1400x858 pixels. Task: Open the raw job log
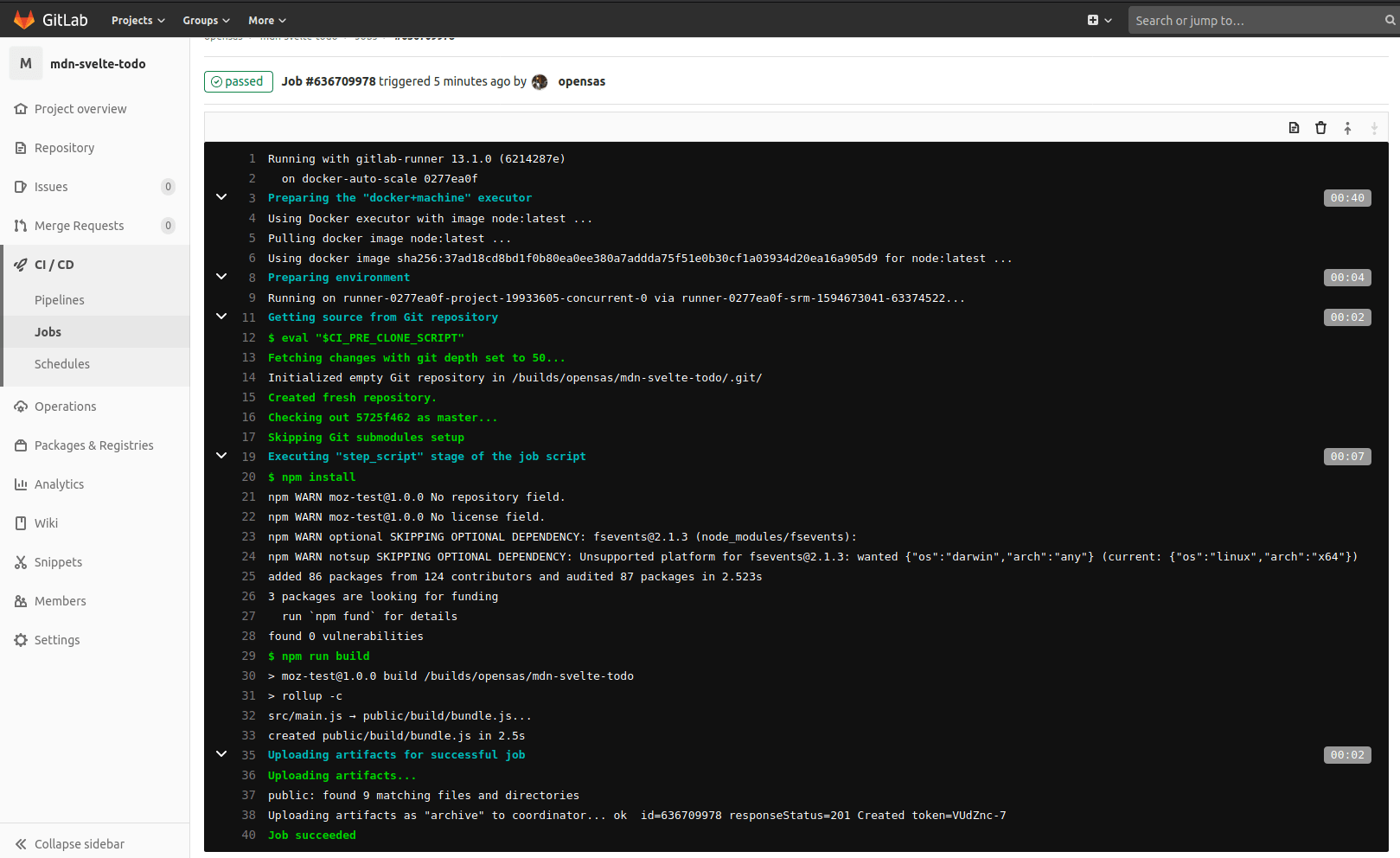[1294, 127]
